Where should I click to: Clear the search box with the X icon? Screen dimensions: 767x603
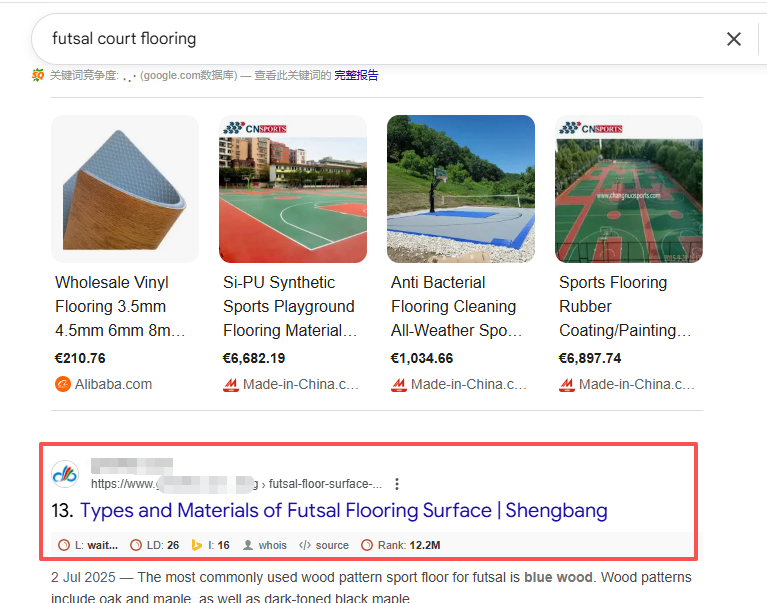click(734, 39)
